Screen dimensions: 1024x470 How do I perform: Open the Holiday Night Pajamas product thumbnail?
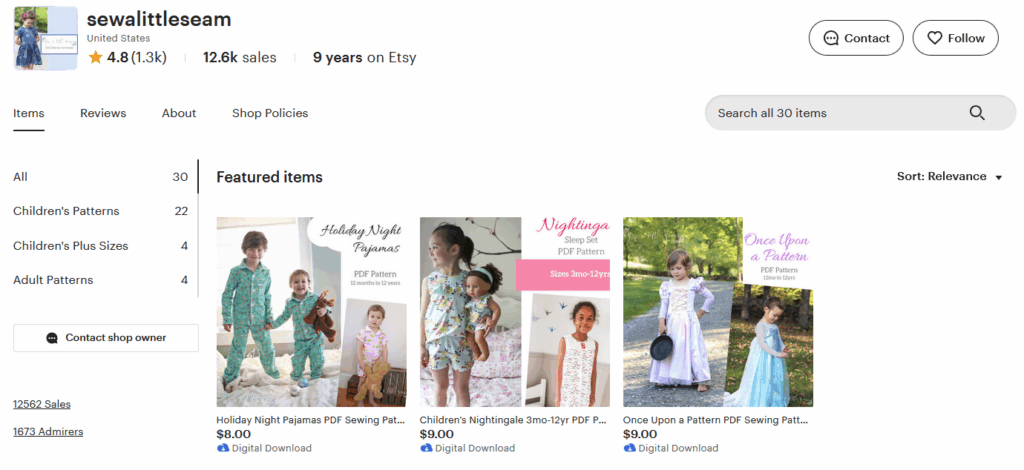pyautogui.click(x=311, y=312)
